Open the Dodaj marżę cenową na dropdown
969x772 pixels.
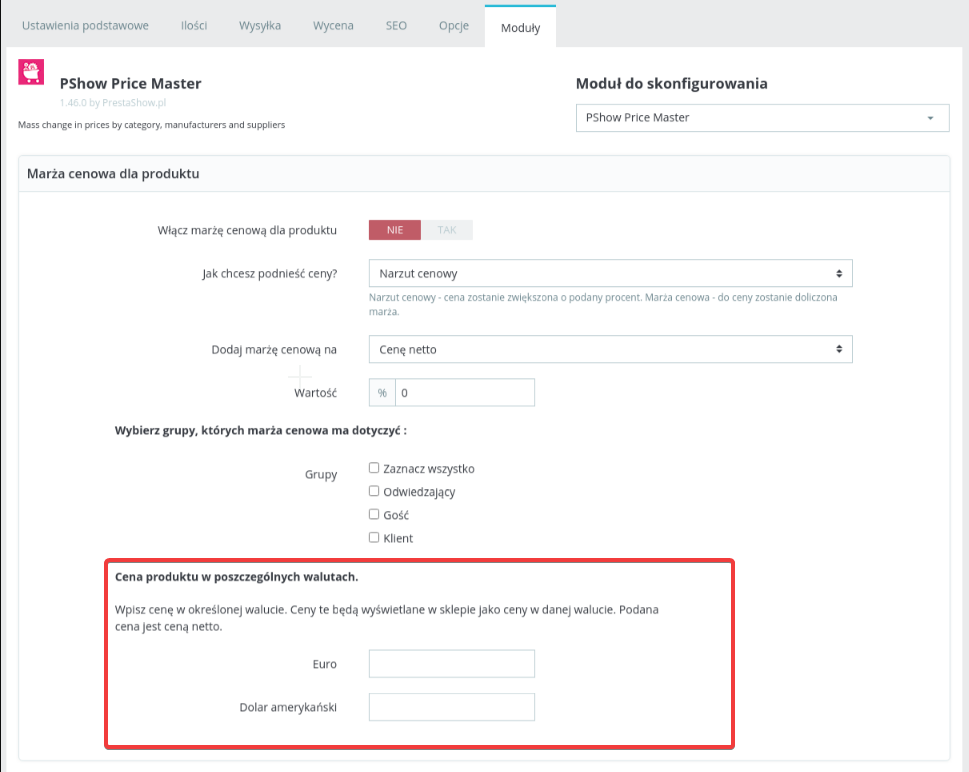(610, 349)
